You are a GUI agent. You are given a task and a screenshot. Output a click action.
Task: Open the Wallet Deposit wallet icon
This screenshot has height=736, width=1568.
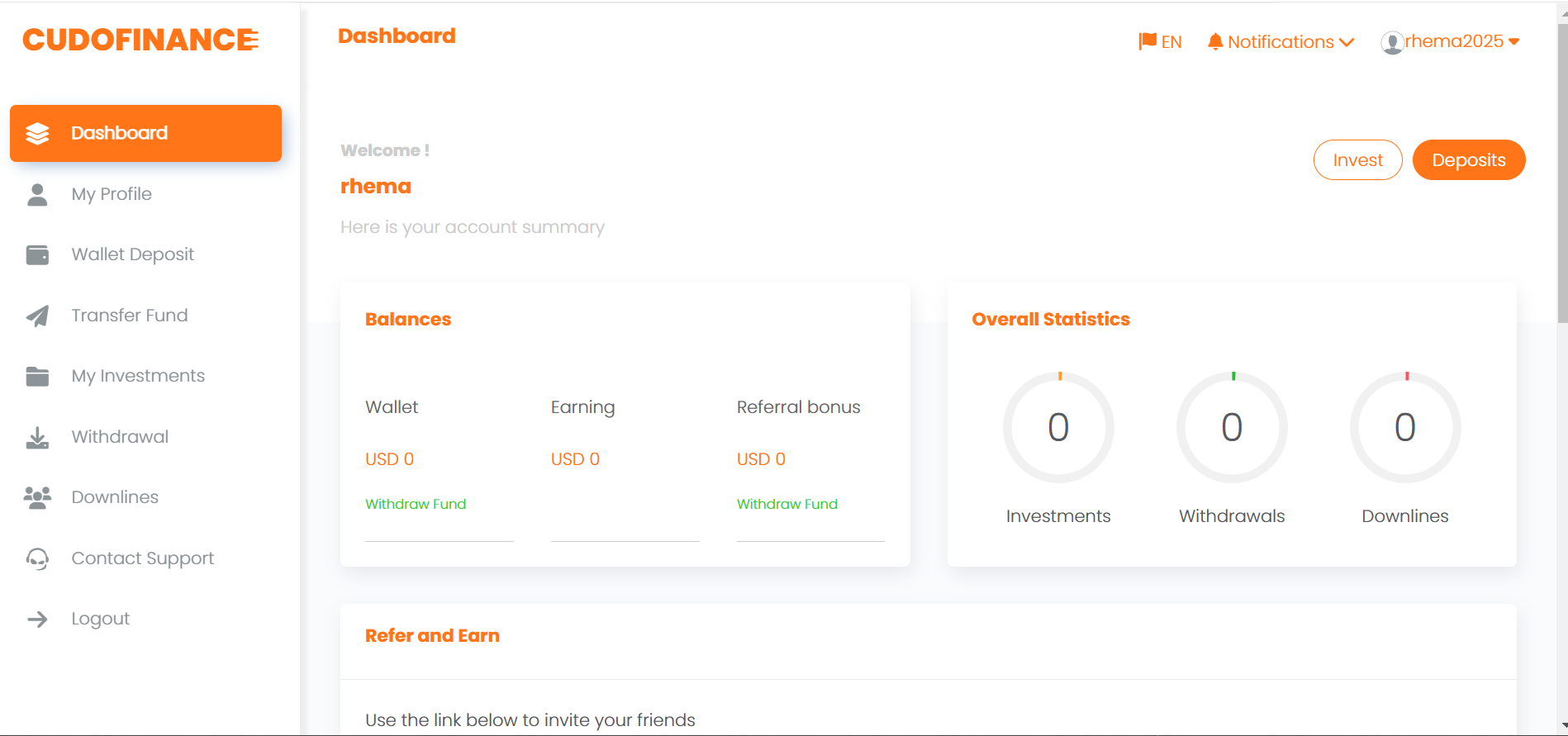[x=37, y=254]
